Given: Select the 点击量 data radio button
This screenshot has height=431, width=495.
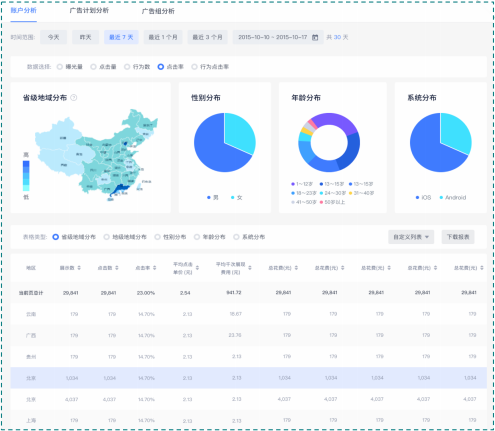Looking at the screenshot, I should (x=93, y=67).
